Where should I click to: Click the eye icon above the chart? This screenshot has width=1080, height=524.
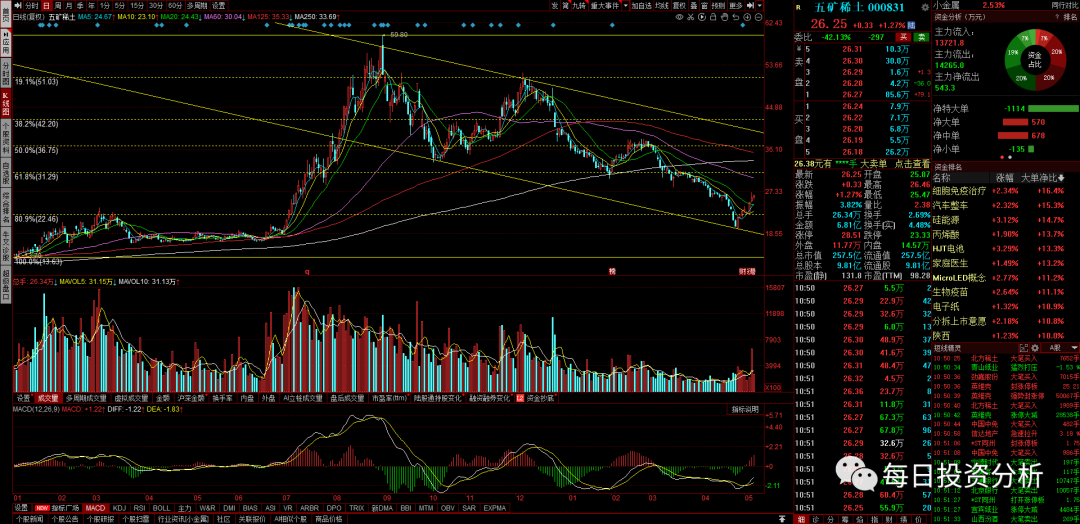point(679,18)
